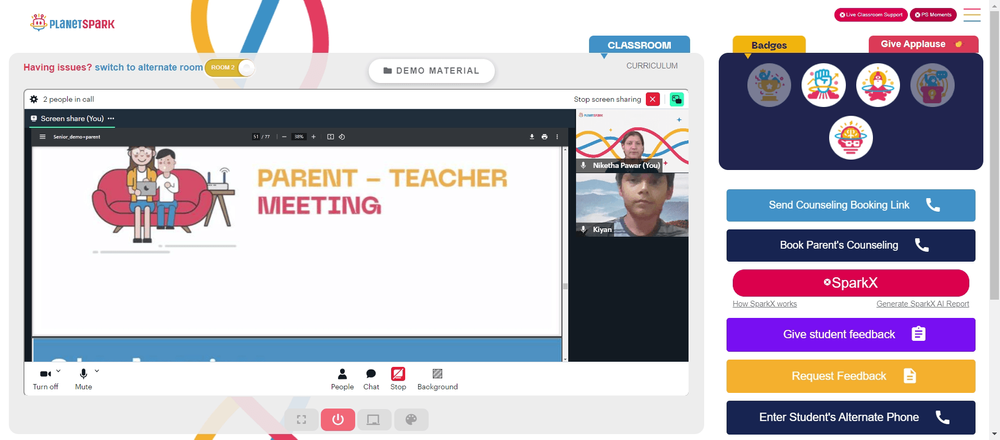The image size is (1000, 440).
Task: Expand microphone options chevron
Action: [x=97, y=370]
